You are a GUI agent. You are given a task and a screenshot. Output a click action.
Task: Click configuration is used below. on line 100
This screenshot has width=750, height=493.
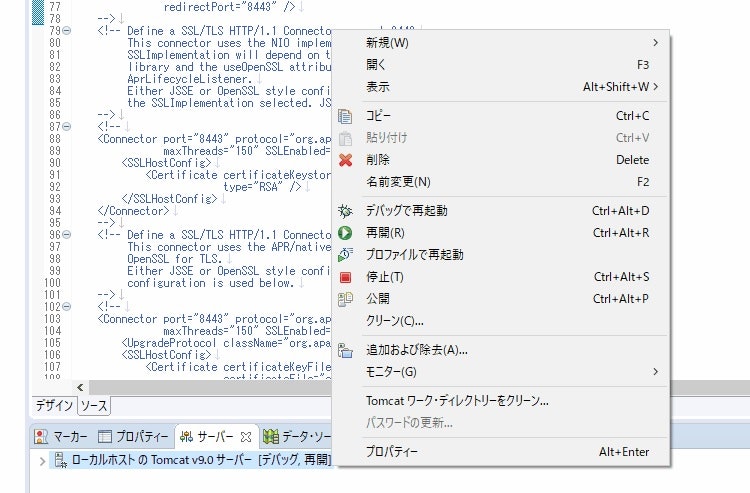(210, 283)
